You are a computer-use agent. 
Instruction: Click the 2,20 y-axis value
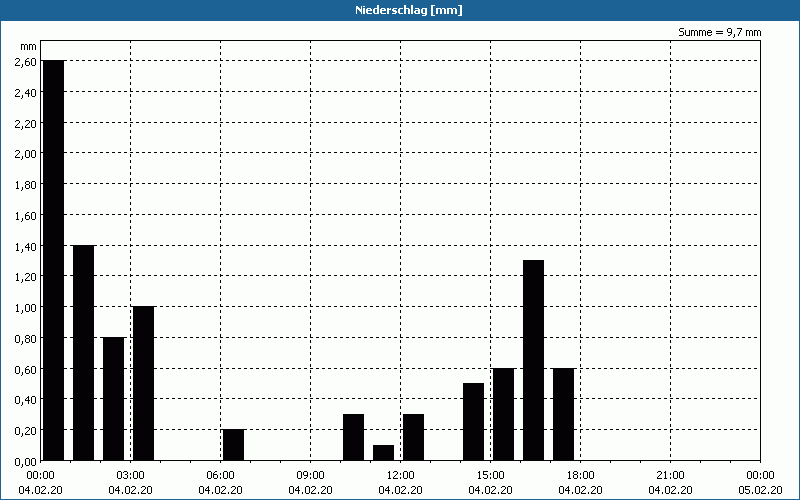(26, 123)
